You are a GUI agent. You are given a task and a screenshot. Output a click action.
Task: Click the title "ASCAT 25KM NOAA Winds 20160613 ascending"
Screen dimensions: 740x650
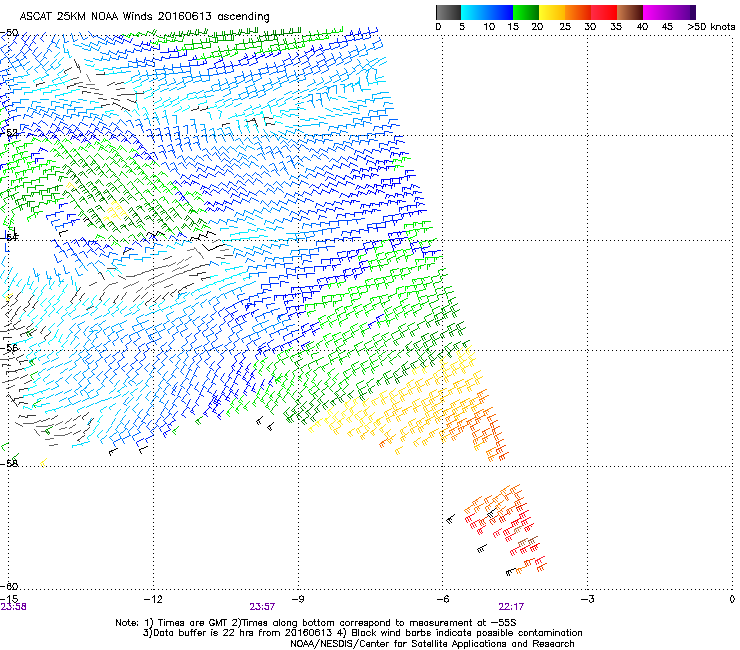144,17
